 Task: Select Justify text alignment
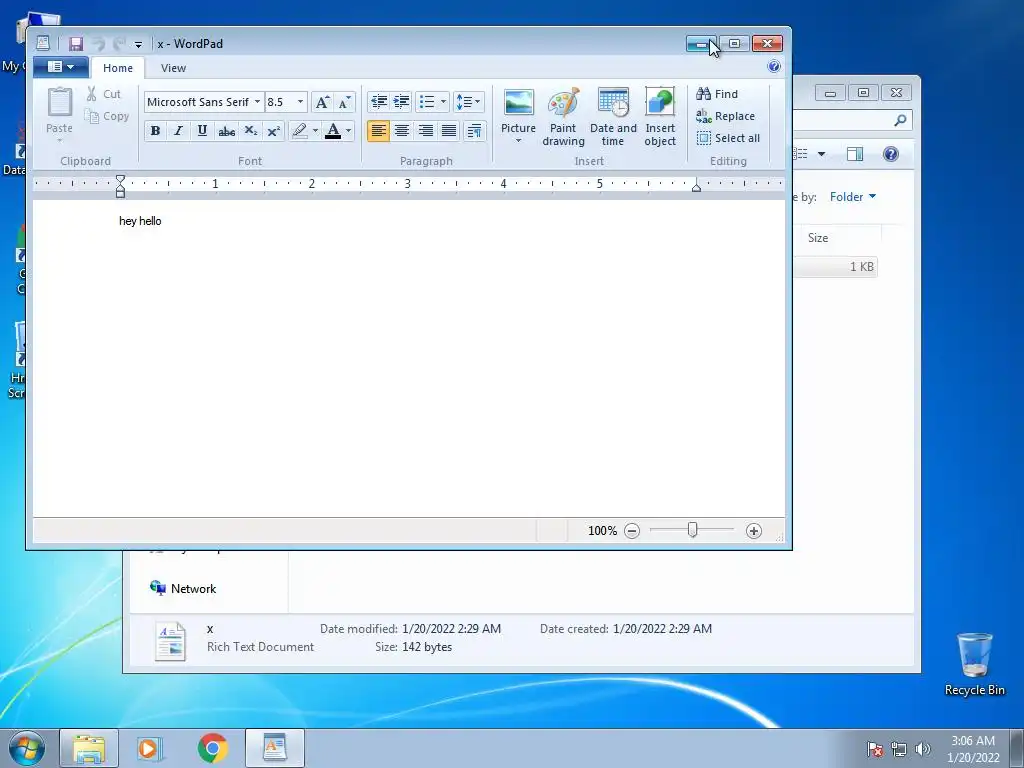pyautogui.click(x=449, y=131)
